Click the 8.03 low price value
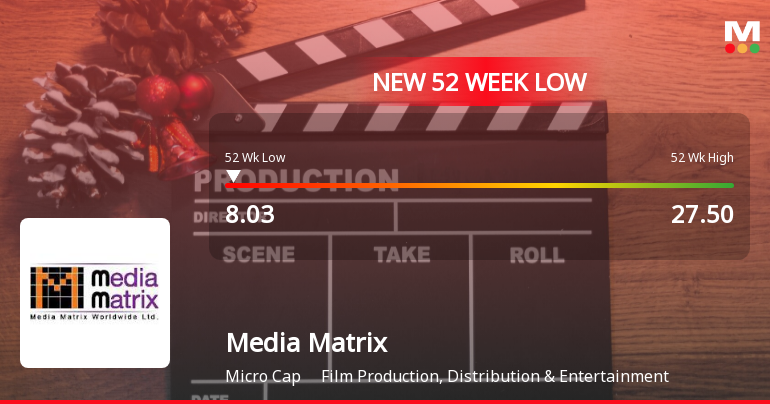 click(250, 215)
